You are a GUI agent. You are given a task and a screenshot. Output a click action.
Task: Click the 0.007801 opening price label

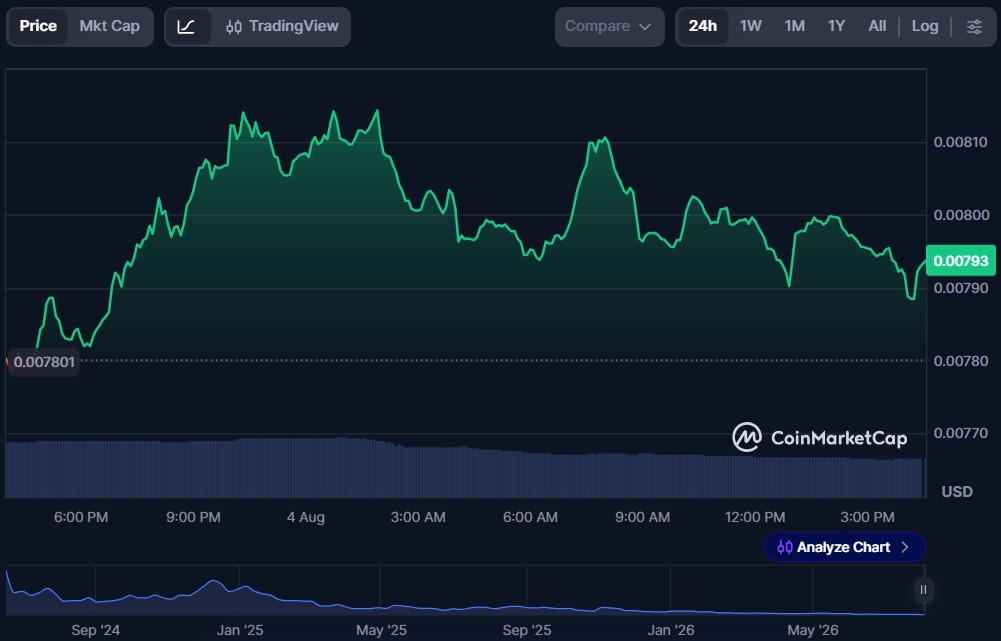pyautogui.click(x=44, y=362)
